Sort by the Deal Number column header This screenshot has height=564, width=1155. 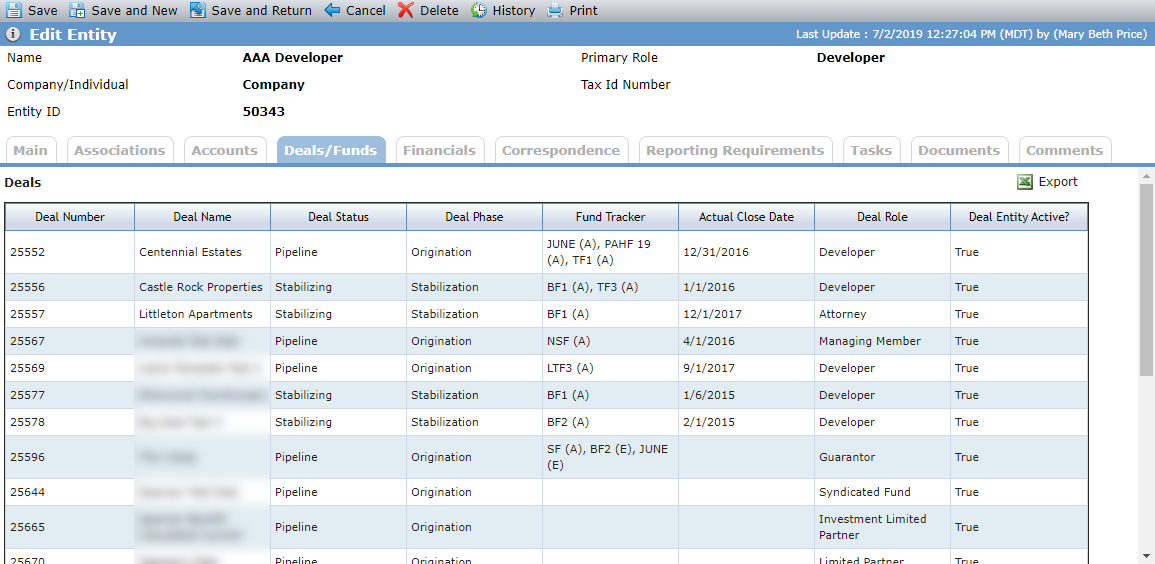tap(70, 217)
